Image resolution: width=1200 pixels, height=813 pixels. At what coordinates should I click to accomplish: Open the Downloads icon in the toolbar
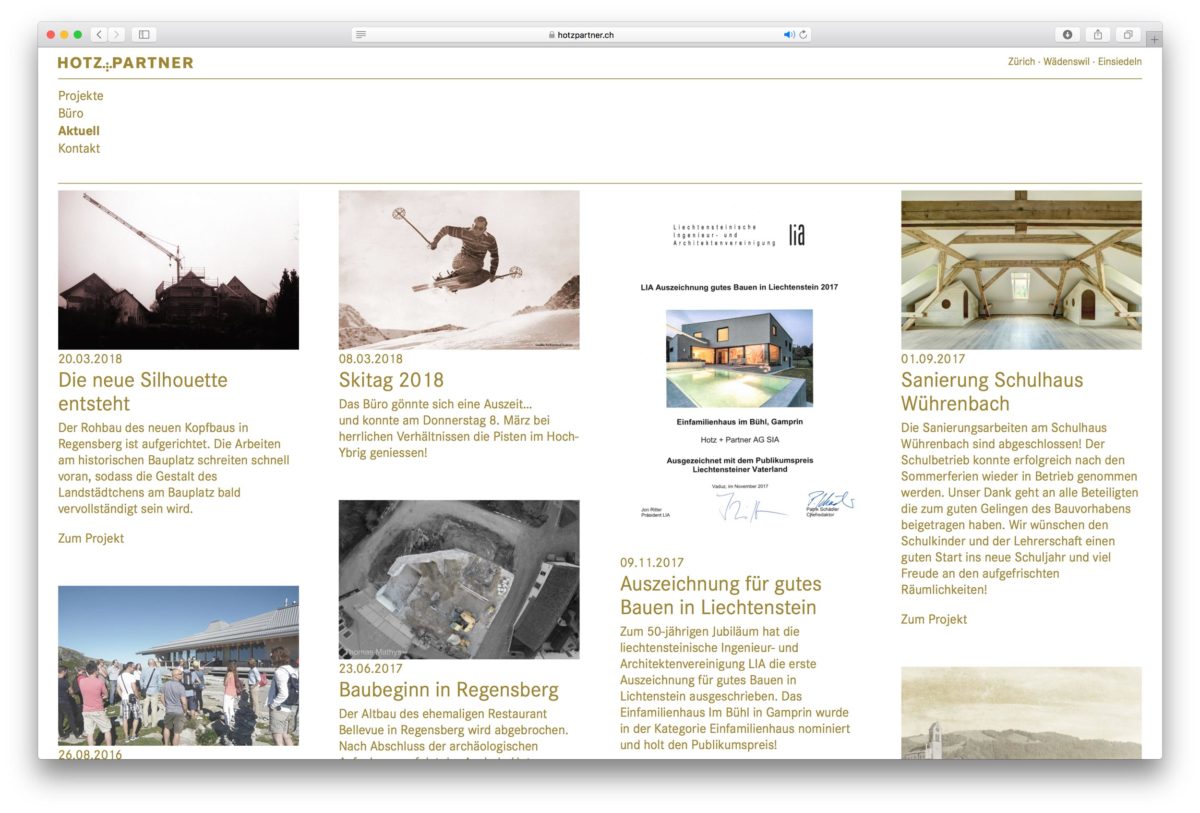coord(1067,35)
